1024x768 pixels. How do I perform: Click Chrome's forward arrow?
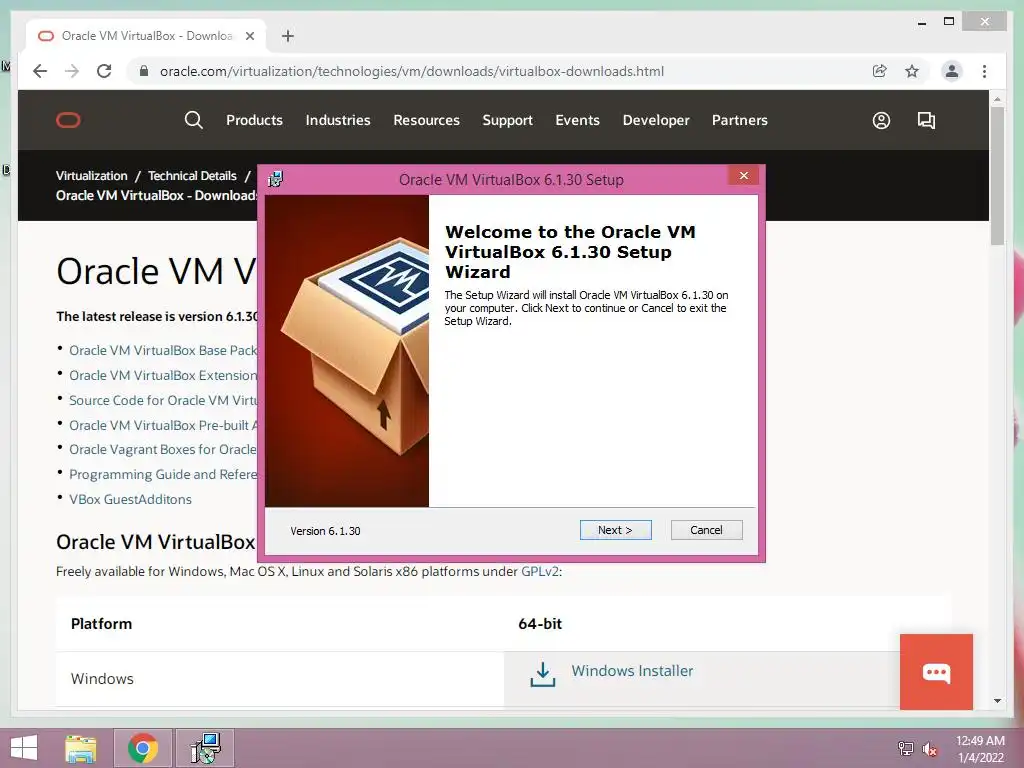click(x=72, y=71)
